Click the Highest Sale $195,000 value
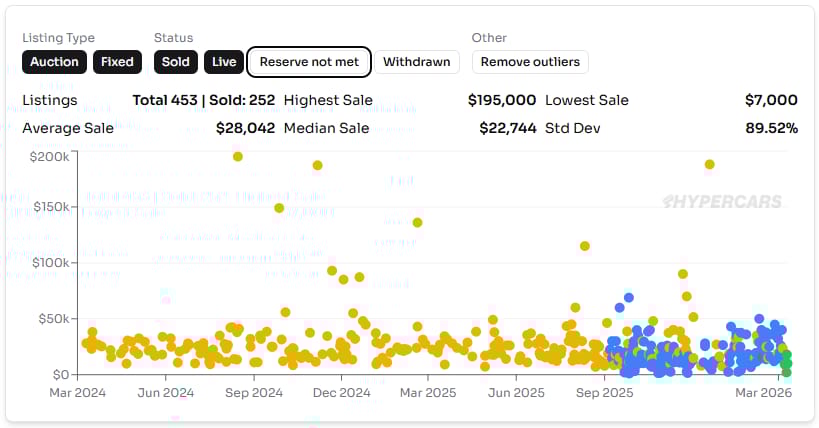 pos(502,100)
